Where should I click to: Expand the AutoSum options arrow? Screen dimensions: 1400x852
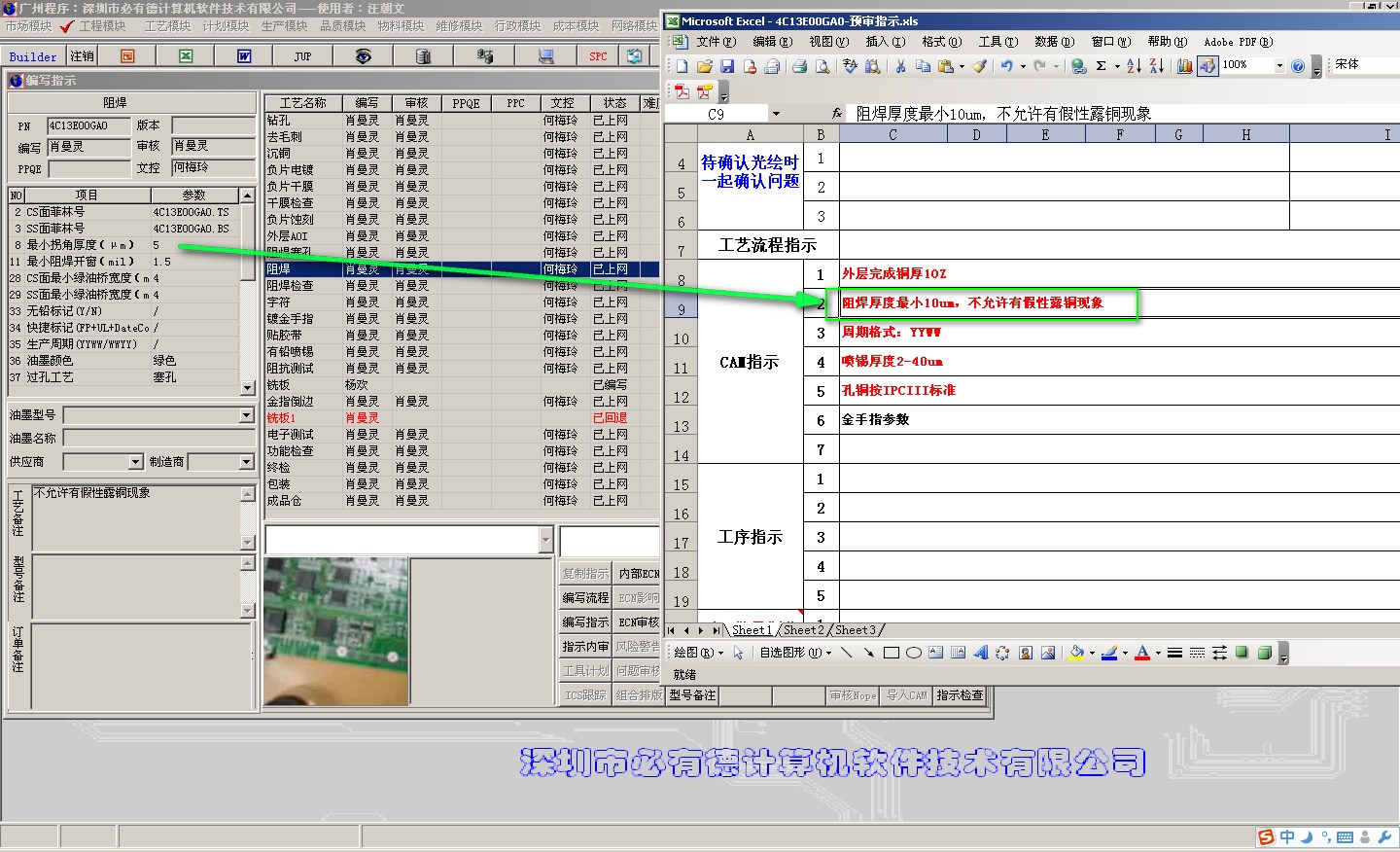click(x=1116, y=66)
